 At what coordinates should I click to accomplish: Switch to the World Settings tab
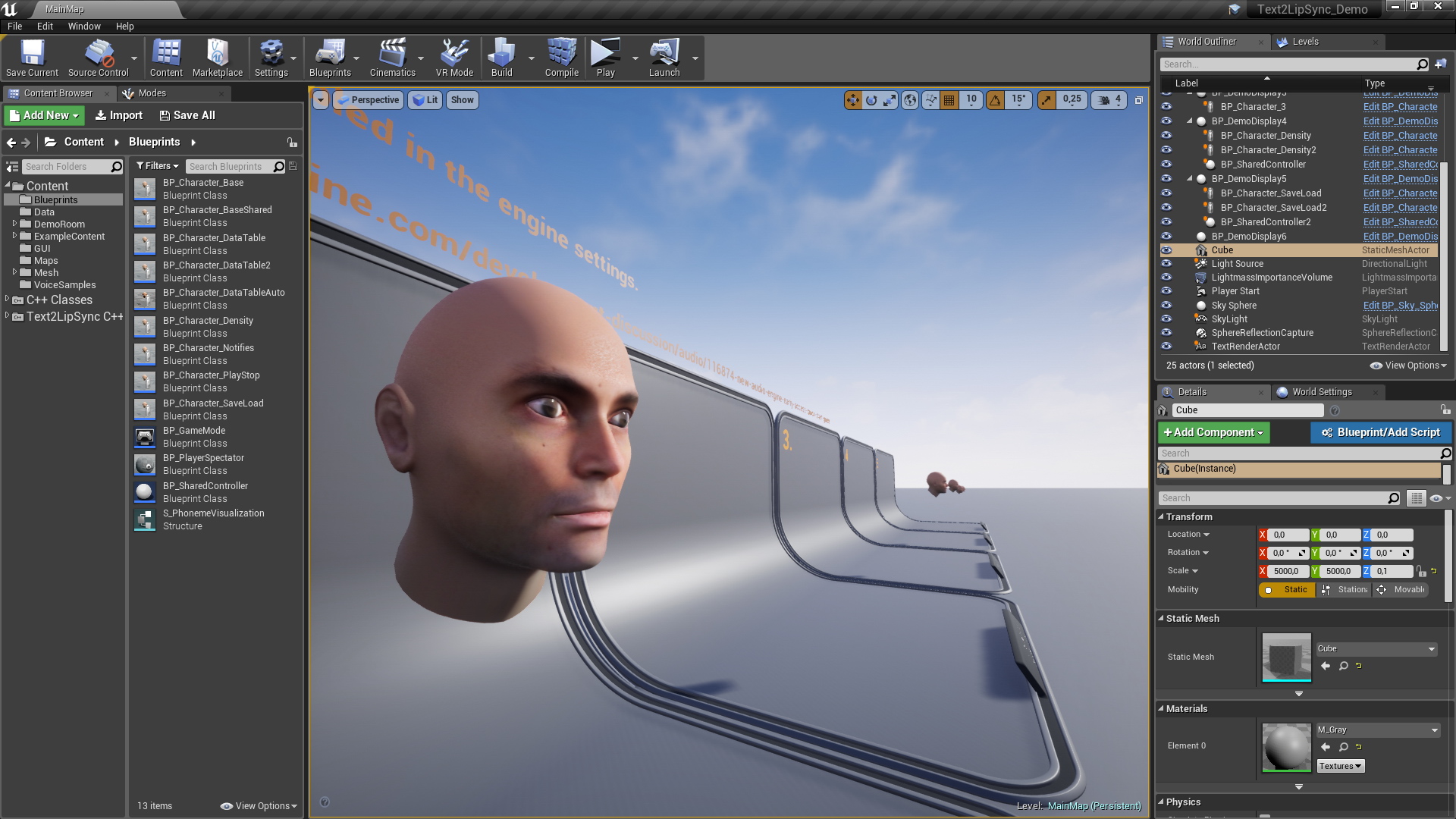(1321, 392)
